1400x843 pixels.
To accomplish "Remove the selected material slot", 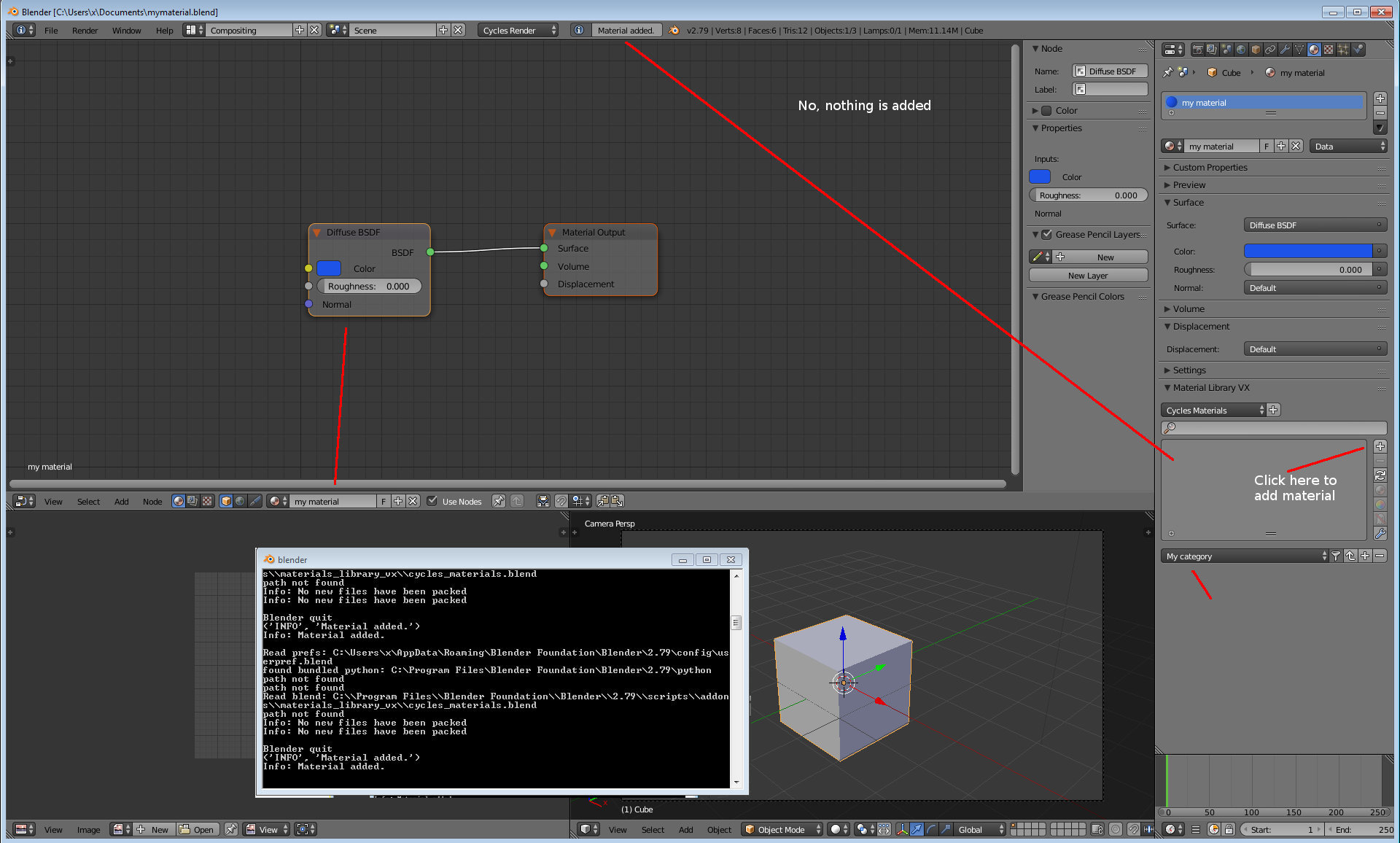I will (1380, 113).
